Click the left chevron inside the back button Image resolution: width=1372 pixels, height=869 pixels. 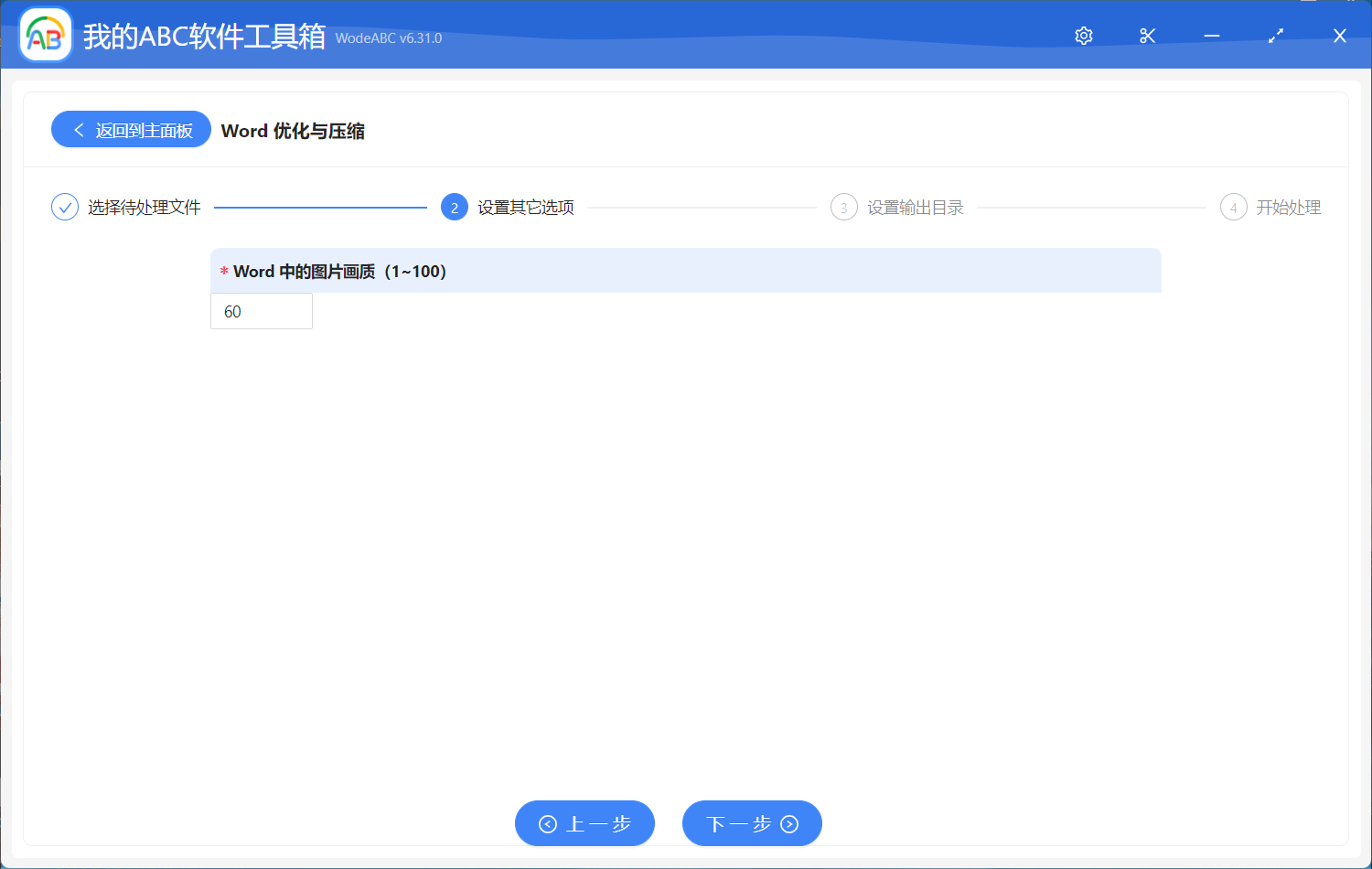point(78,129)
